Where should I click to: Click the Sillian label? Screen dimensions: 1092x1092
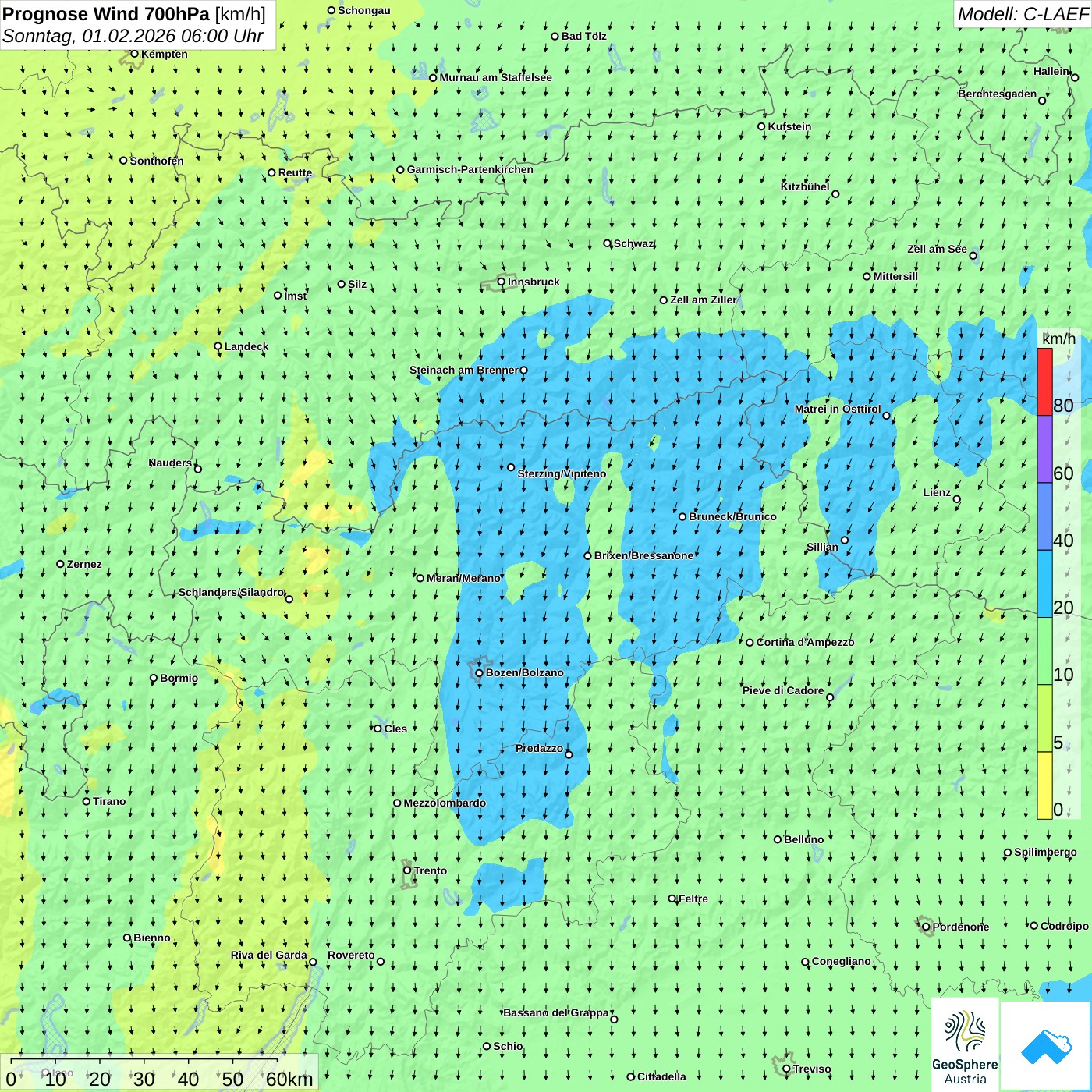tap(822, 547)
